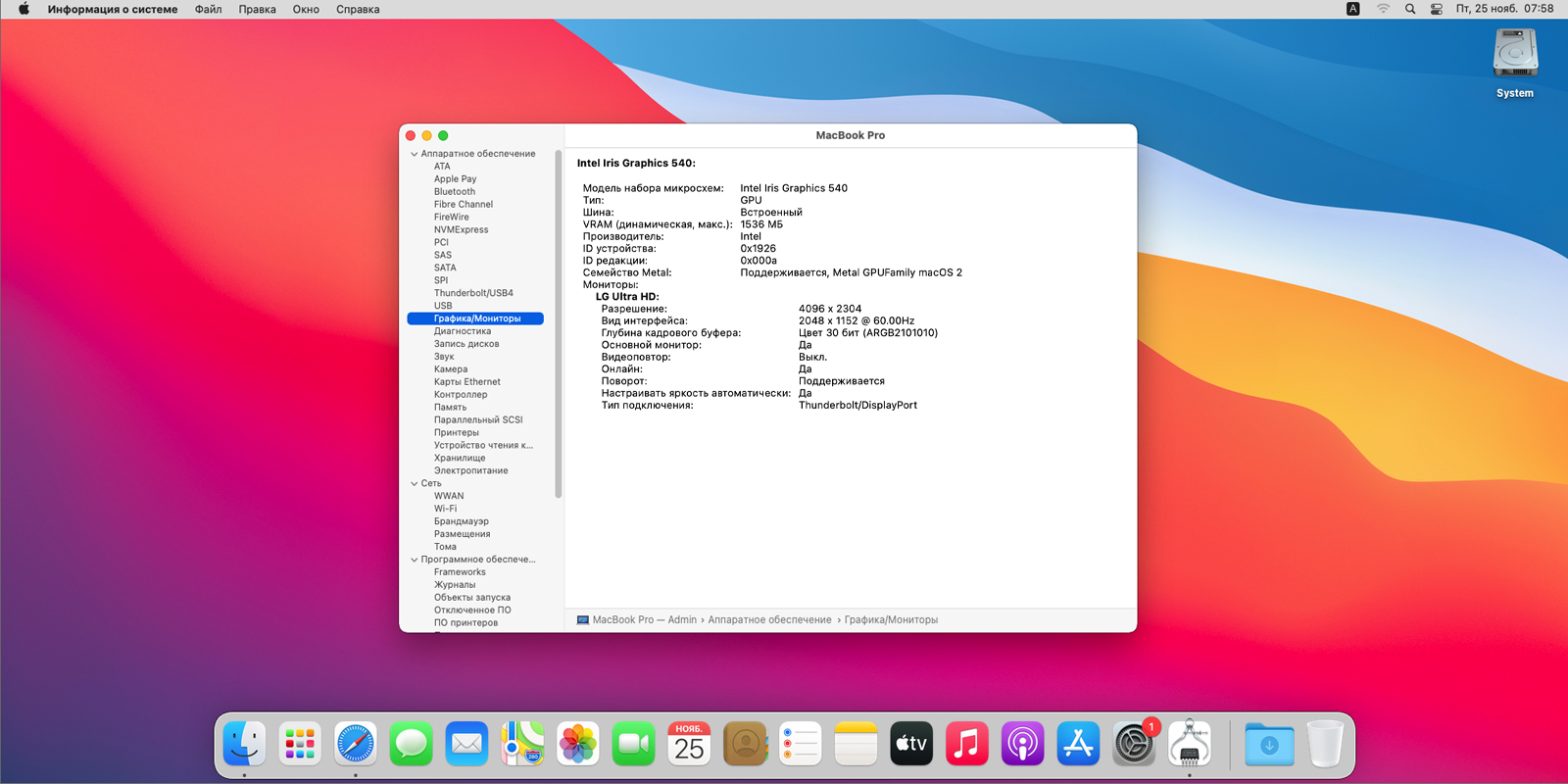Open App Store from the Dock
Viewport: 1568px width, 784px height.
(1078, 745)
